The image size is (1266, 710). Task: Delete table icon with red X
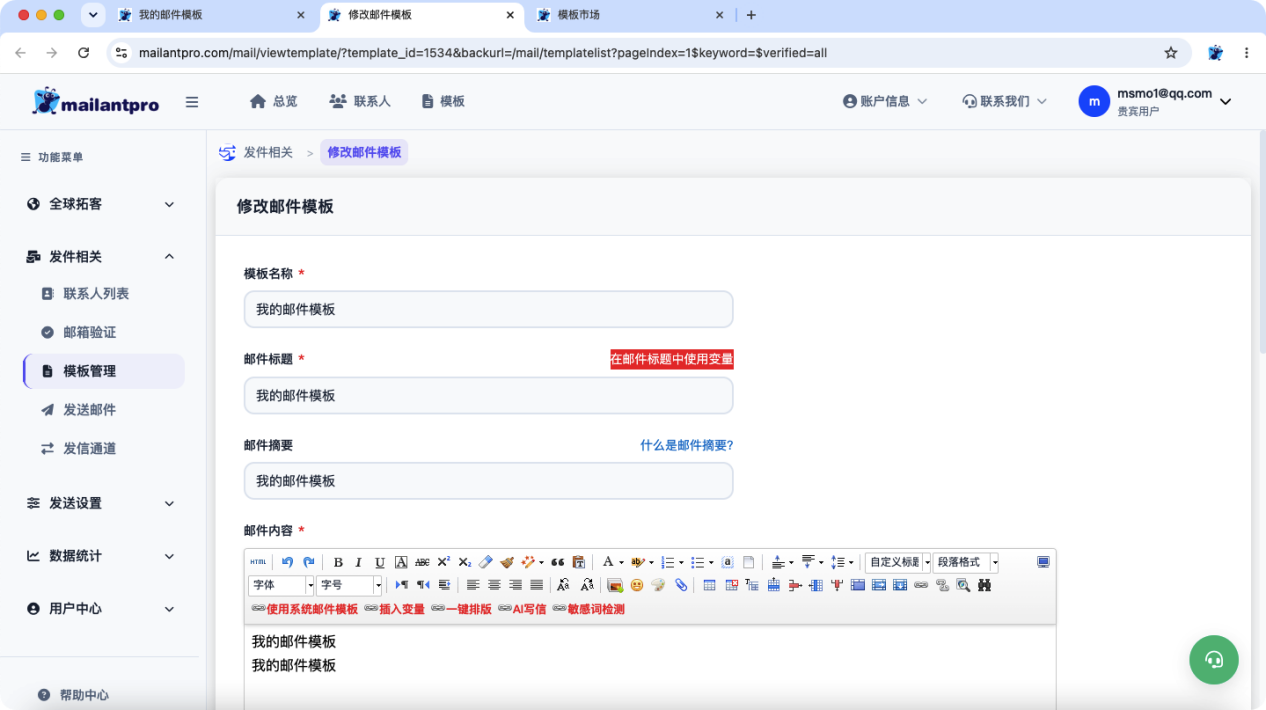(731, 585)
